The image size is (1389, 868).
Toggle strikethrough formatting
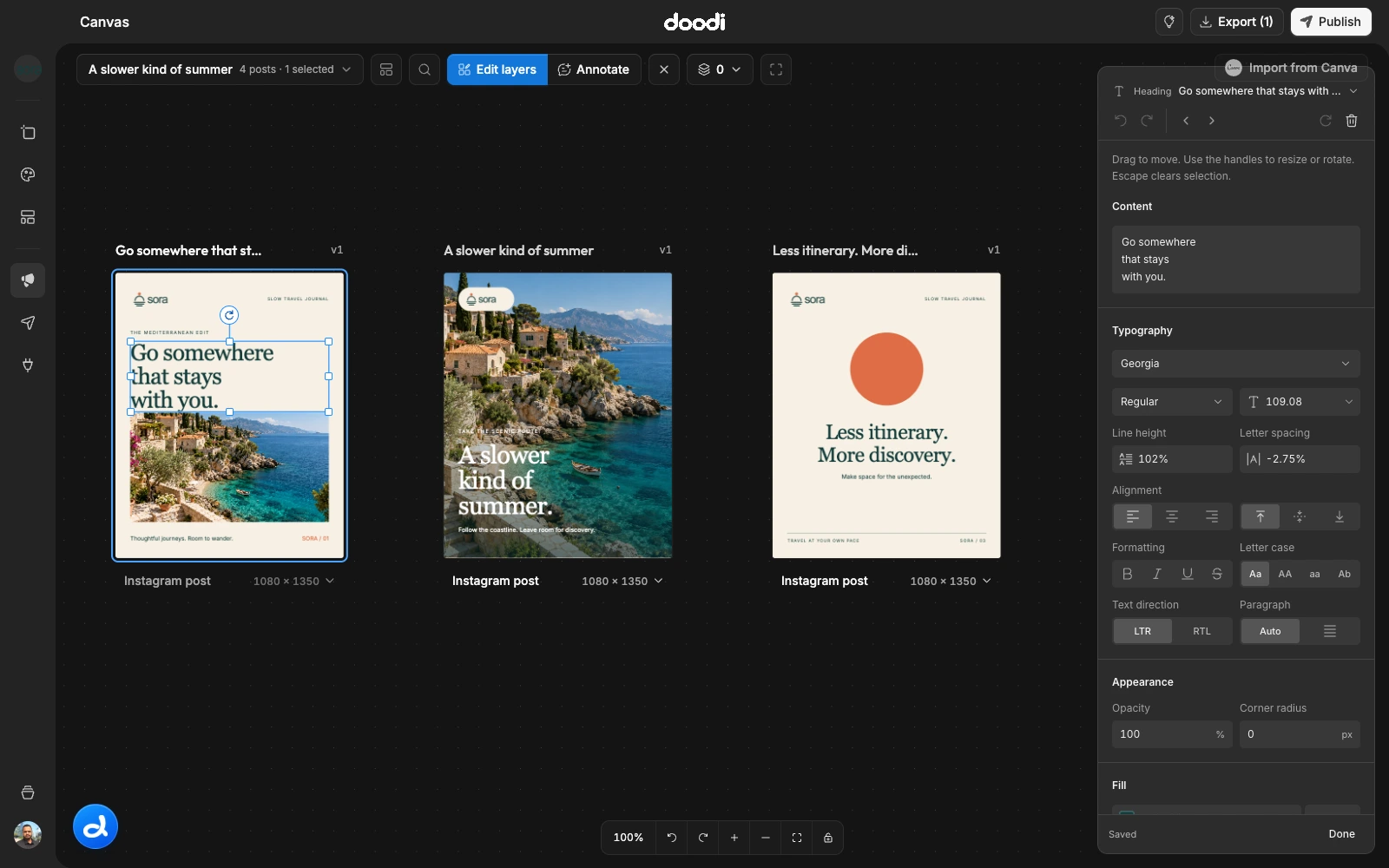pyautogui.click(x=1217, y=574)
